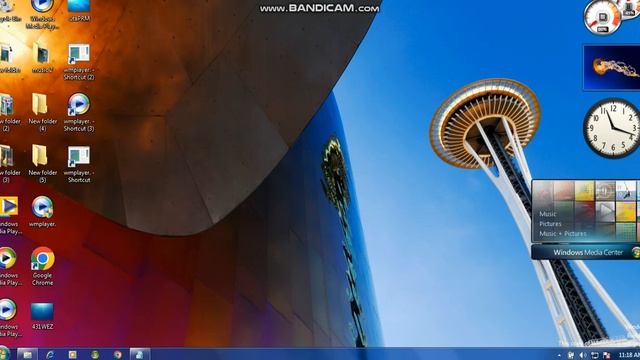
Task: Select Music + Pictures in Media Center gadget
Action: [x=562, y=233]
